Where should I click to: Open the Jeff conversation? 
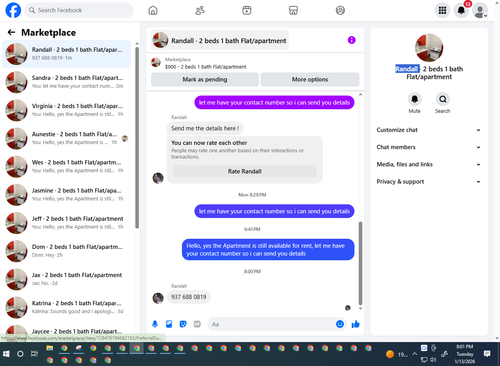tap(67, 223)
